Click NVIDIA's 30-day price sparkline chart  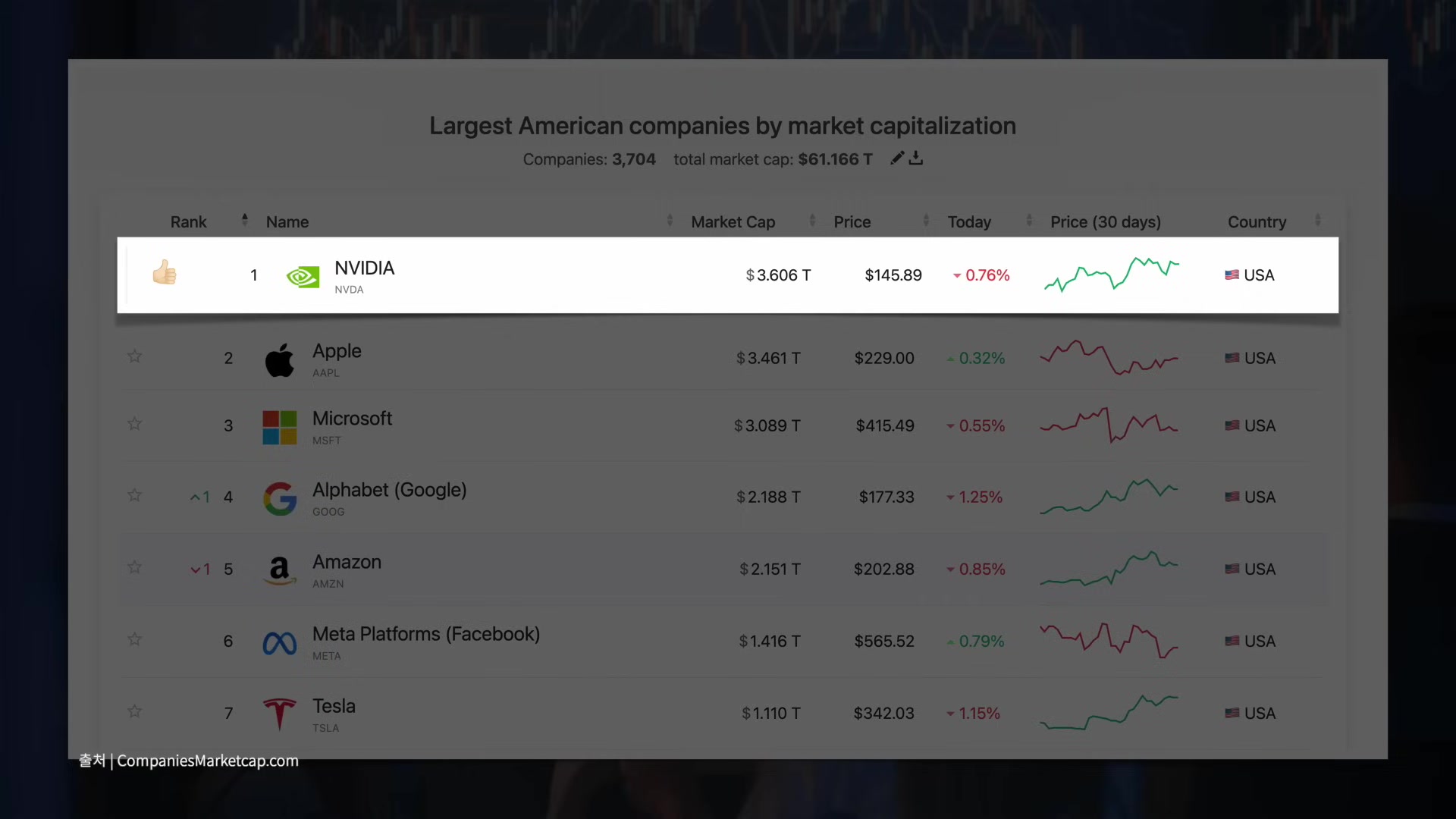(1111, 275)
